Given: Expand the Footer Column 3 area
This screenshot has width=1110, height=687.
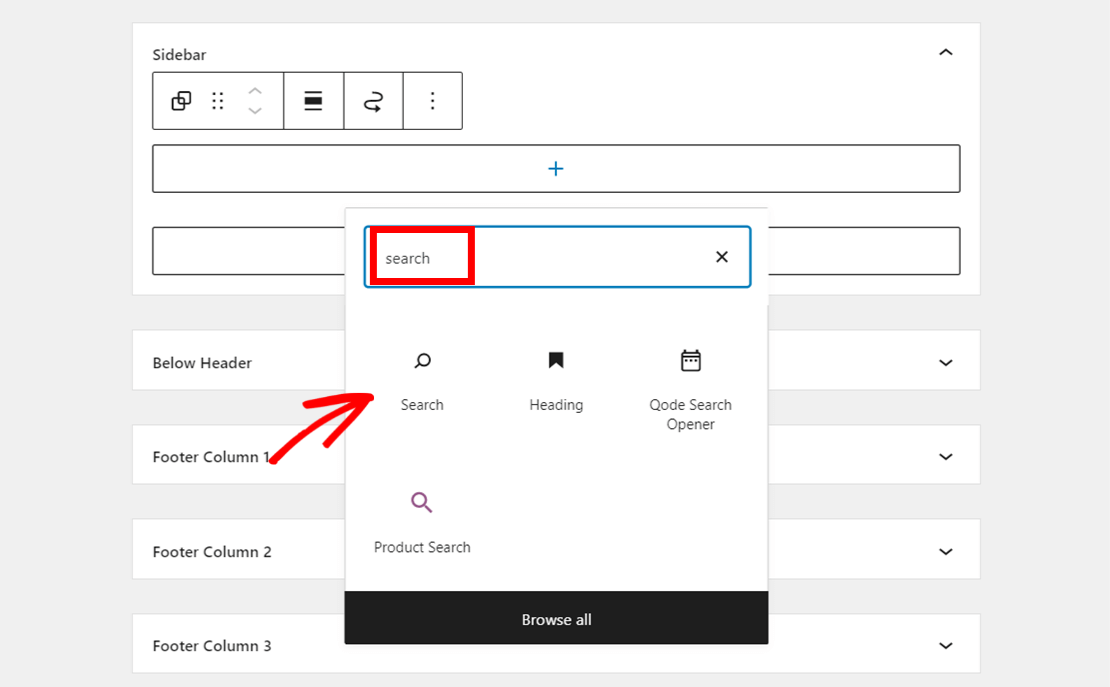Looking at the screenshot, I should 946,645.
